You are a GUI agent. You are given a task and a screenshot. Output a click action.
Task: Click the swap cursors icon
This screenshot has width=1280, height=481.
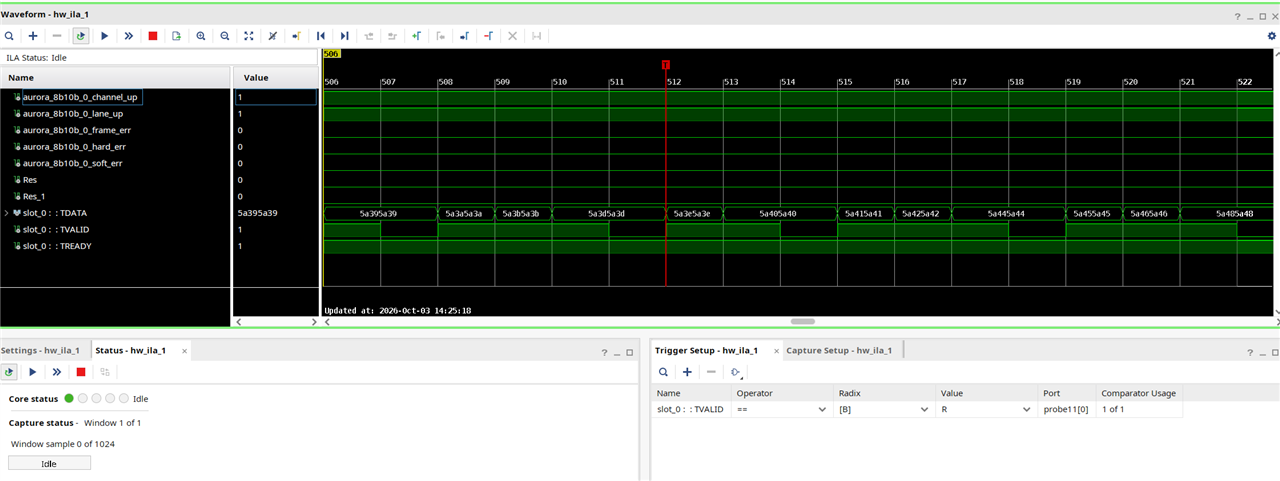(536, 35)
